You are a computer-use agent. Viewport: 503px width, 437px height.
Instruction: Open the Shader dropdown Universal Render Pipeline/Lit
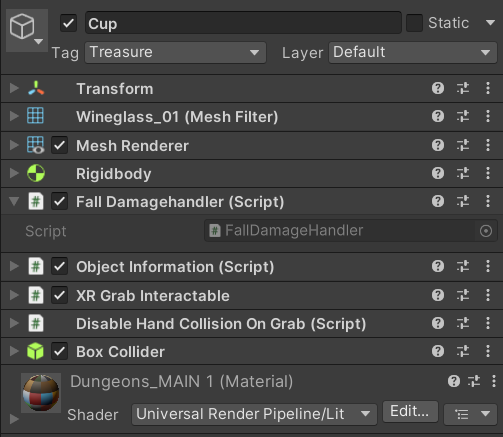coord(254,414)
